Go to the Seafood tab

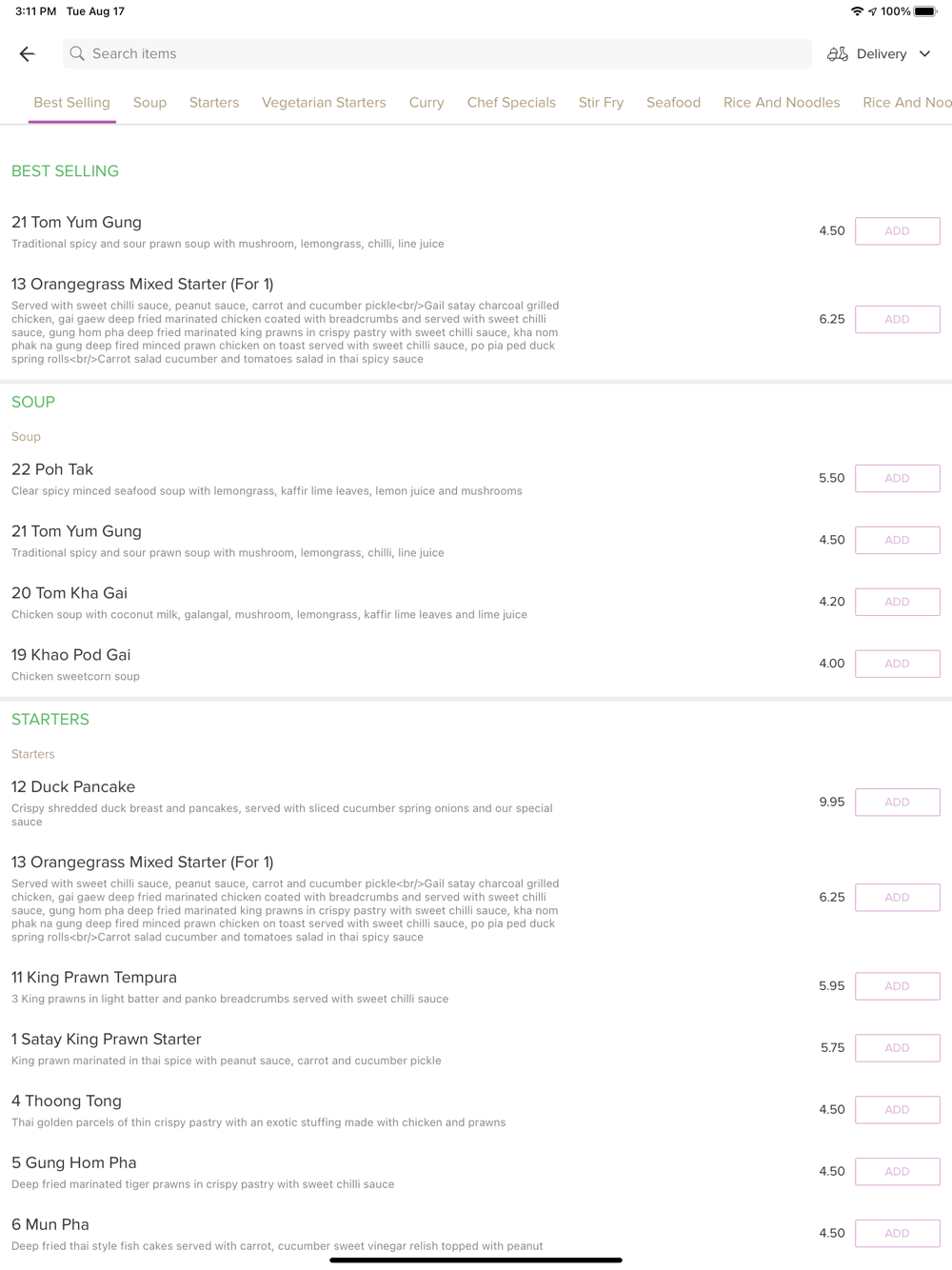pos(673,103)
